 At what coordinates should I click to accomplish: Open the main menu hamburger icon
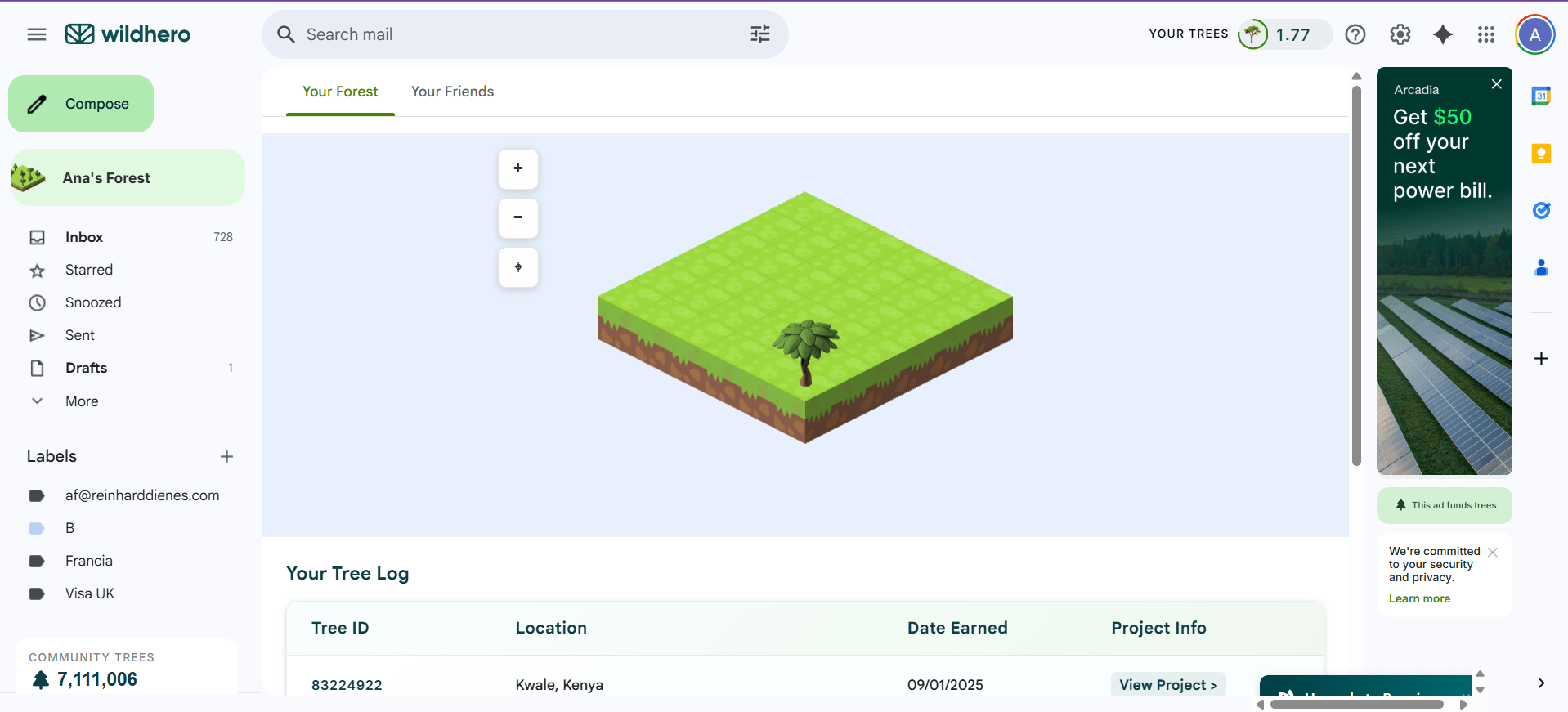pyautogui.click(x=37, y=34)
